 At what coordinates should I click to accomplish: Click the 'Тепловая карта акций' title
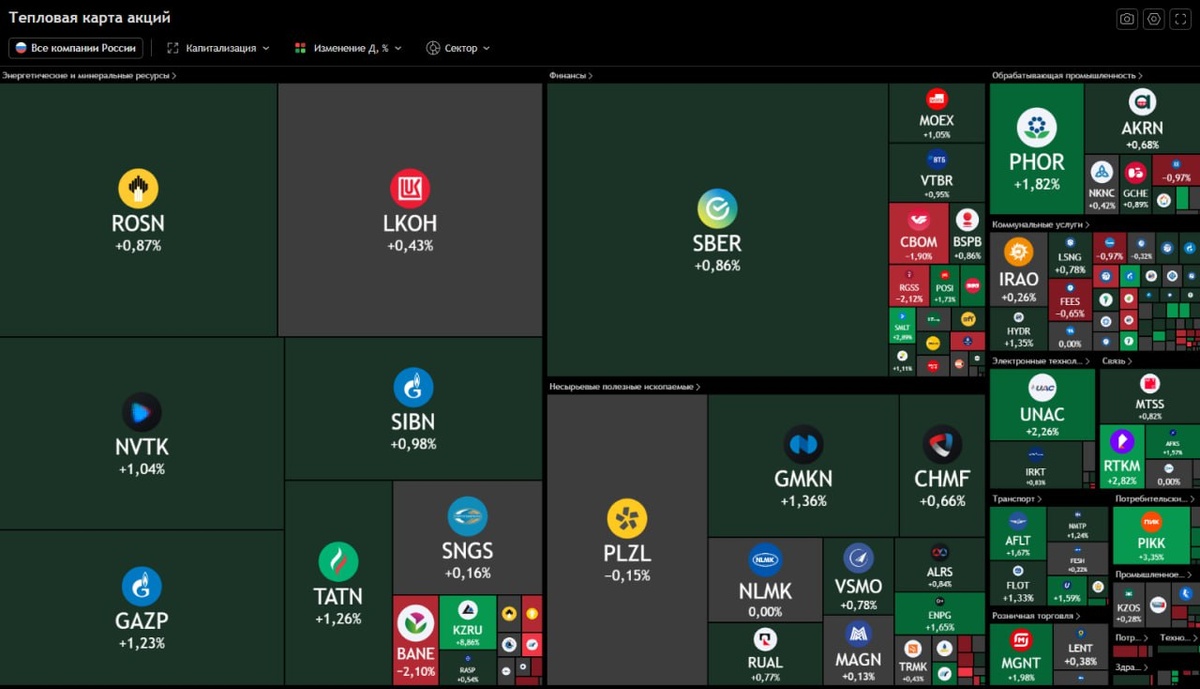click(x=89, y=18)
